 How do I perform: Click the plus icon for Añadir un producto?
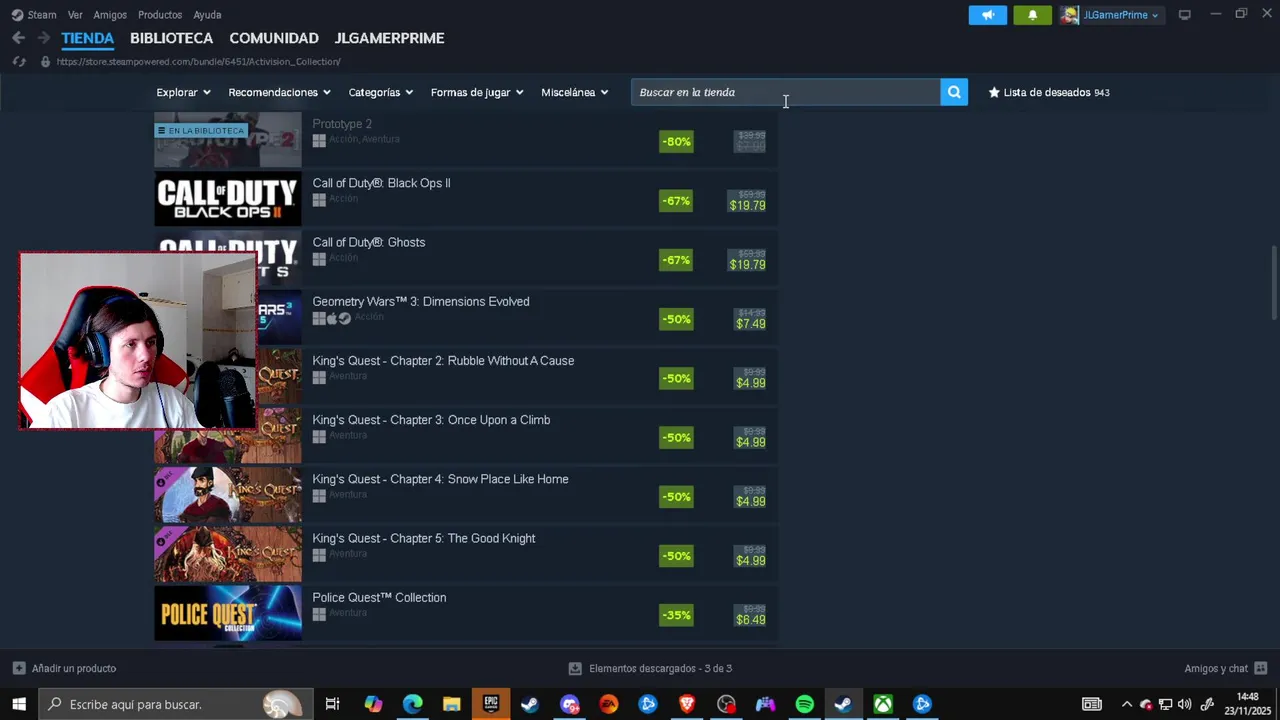click(x=19, y=668)
